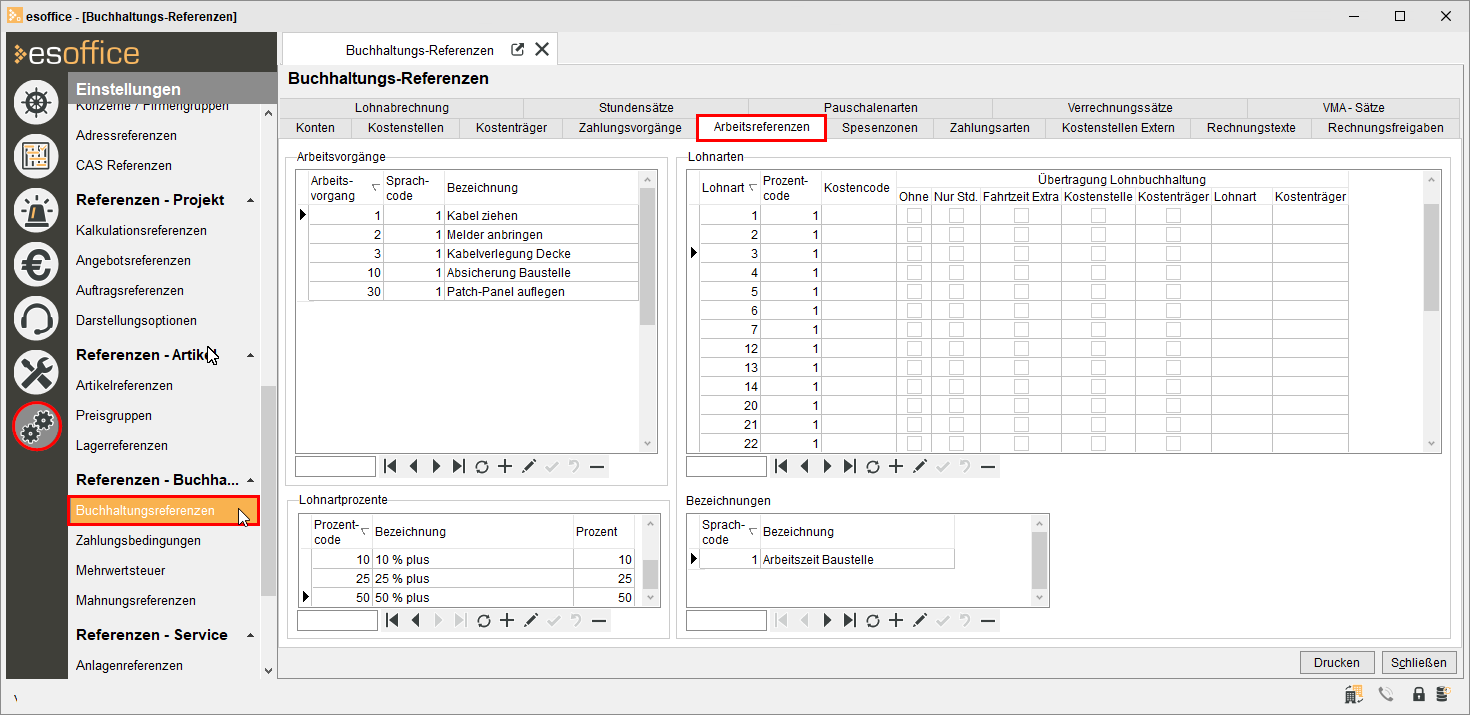Screen dimensions: 1470x715
Task: Pop out the Buchhaltungs-Referenzen tab into a window
Action: (x=517, y=49)
